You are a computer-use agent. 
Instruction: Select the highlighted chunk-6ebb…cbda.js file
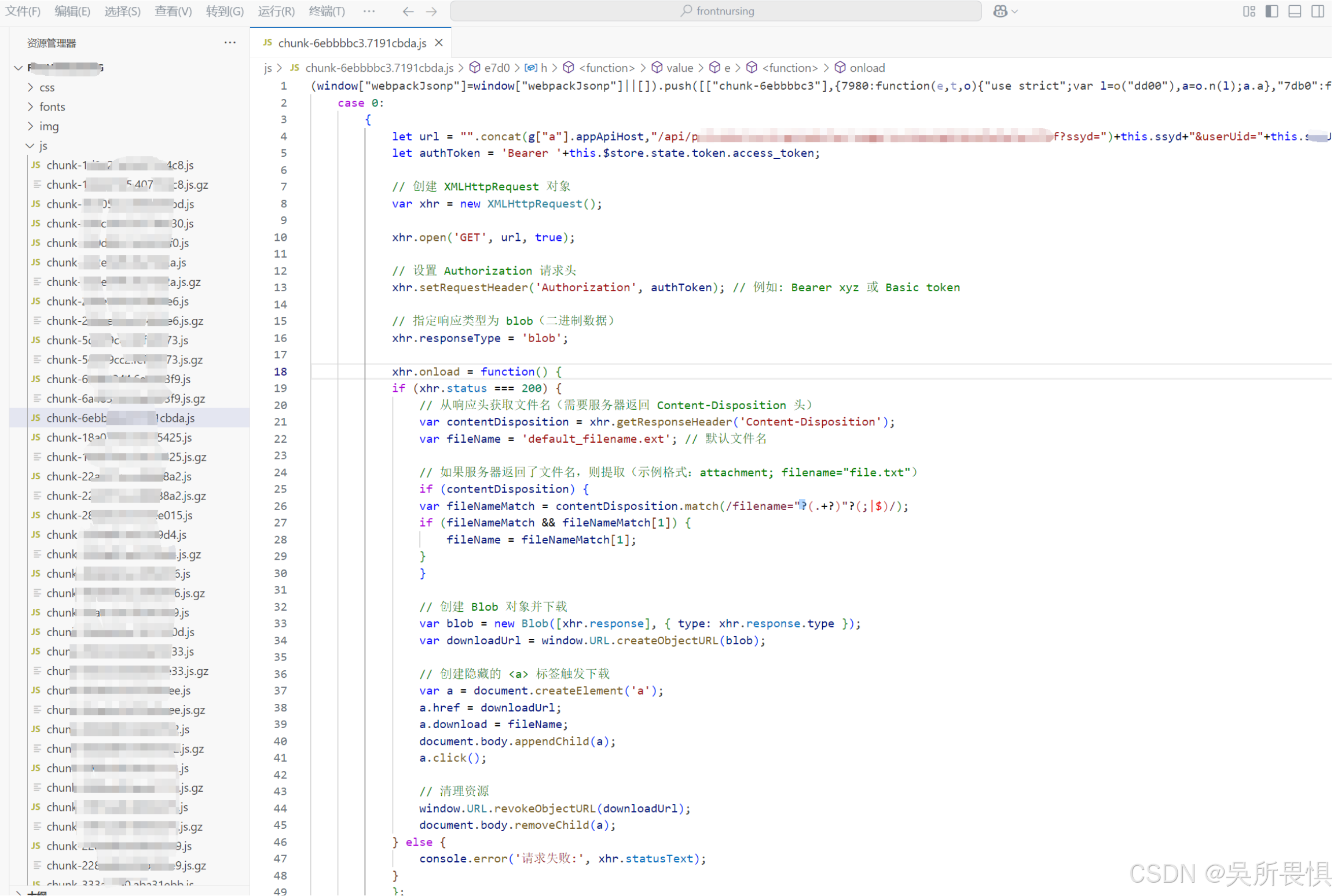pos(130,418)
